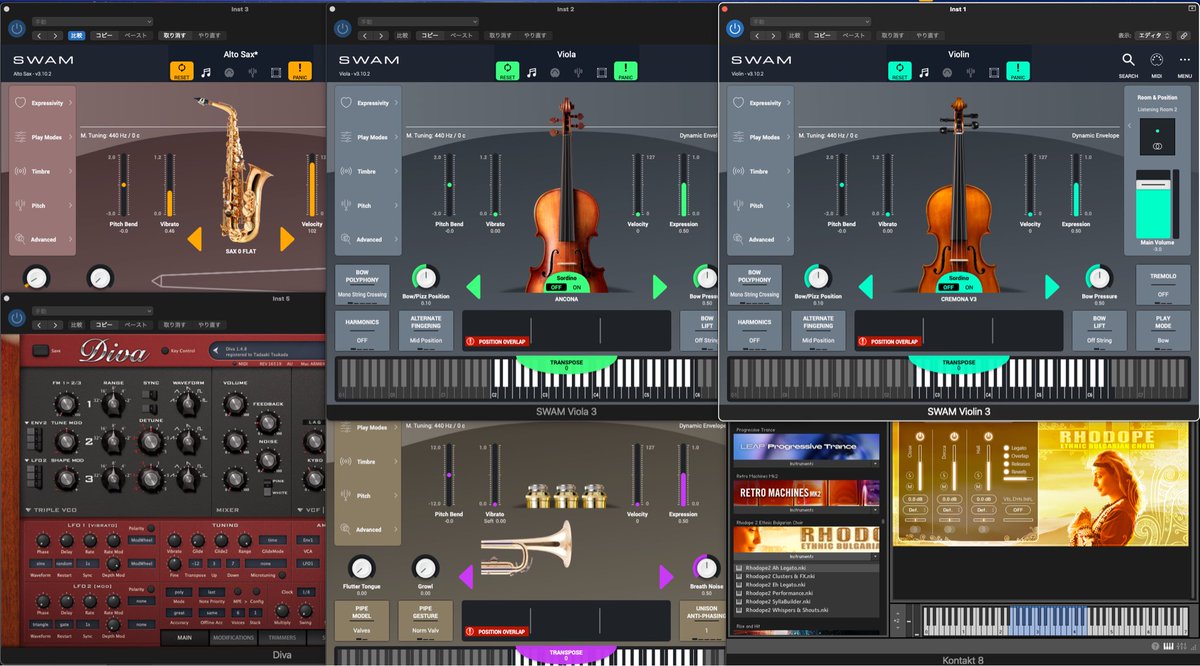This screenshot has width=1200, height=666.
Task: Toggle the Inst 3 plugin power button
Action: pyautogui.click(x=16, y=29)
